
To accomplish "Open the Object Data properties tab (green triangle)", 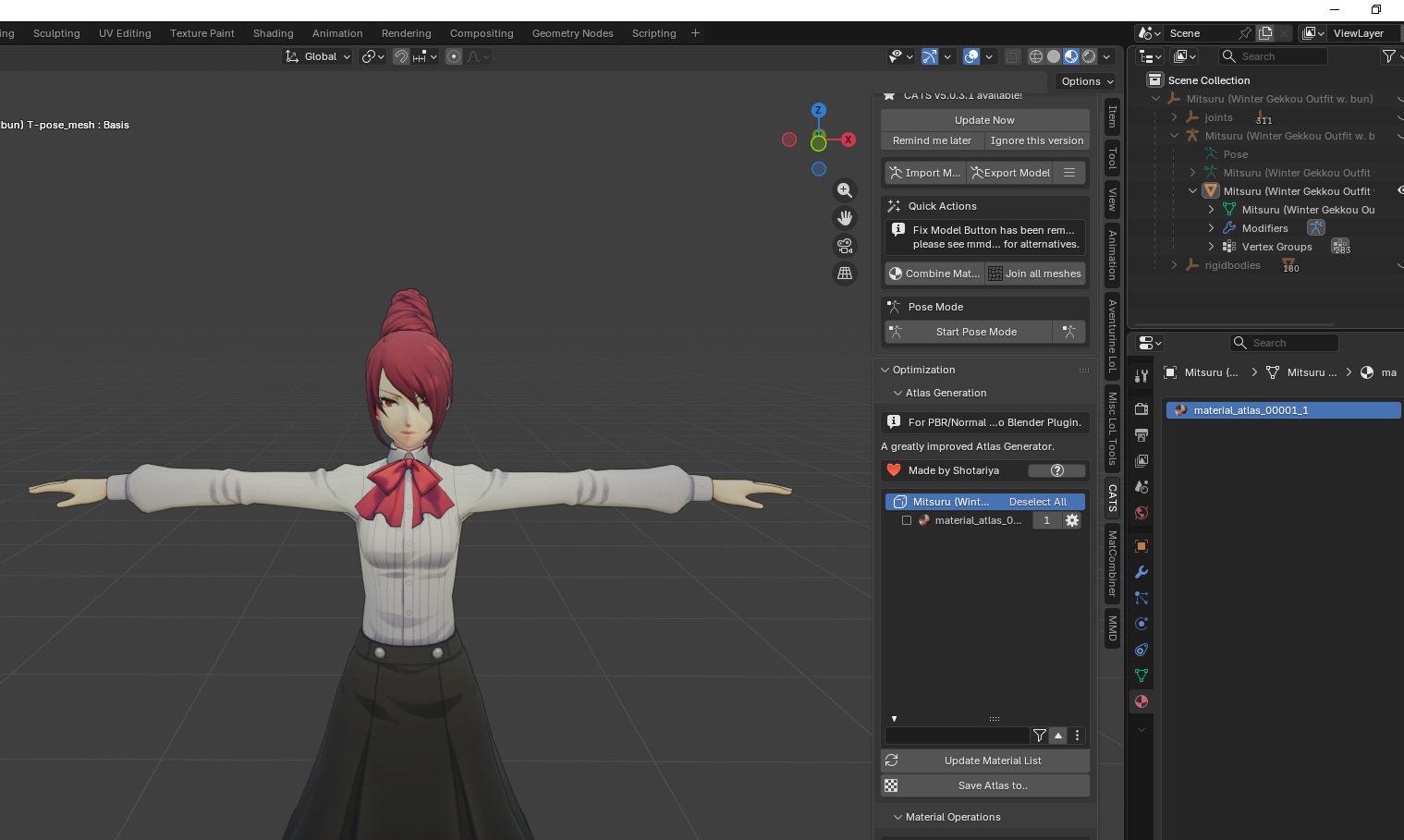I will click(1142, 676).
